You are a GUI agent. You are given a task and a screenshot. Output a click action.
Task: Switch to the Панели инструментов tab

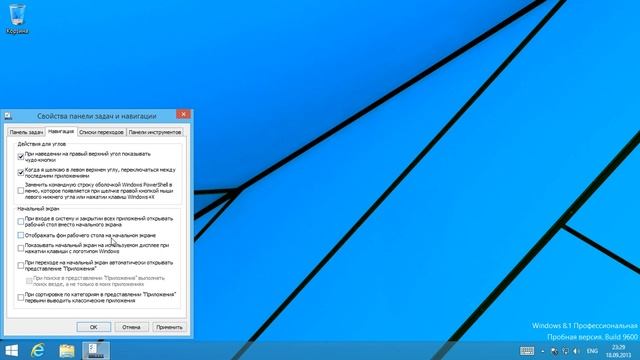tap(155, 132)
